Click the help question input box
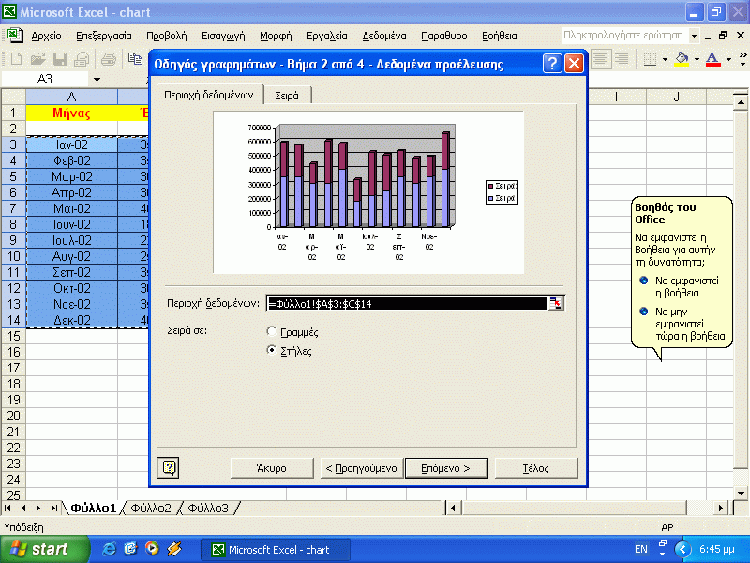This screenshot has height=563, width=750. (x=625, y=35)
